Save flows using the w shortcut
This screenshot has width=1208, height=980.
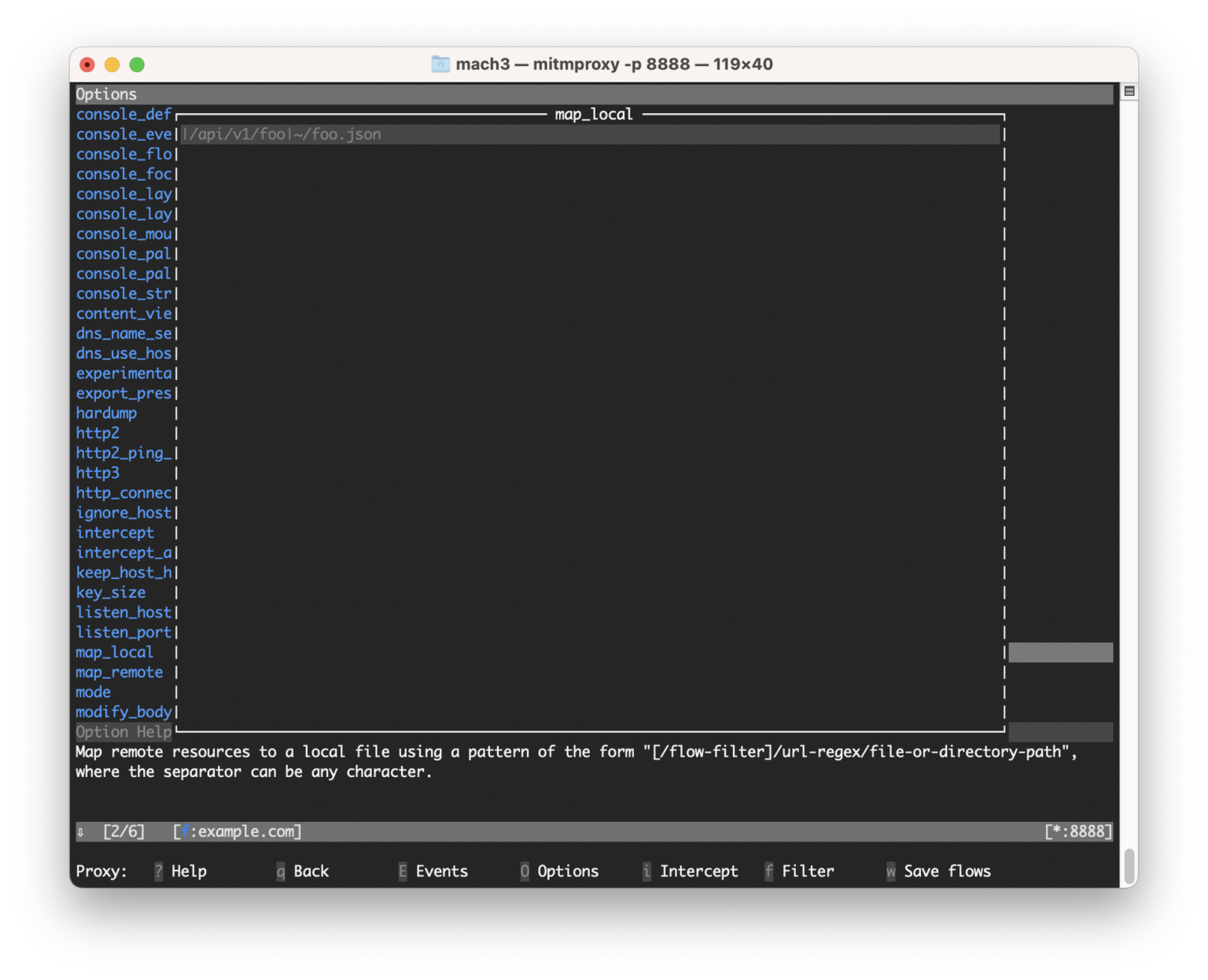click(939, 871)
